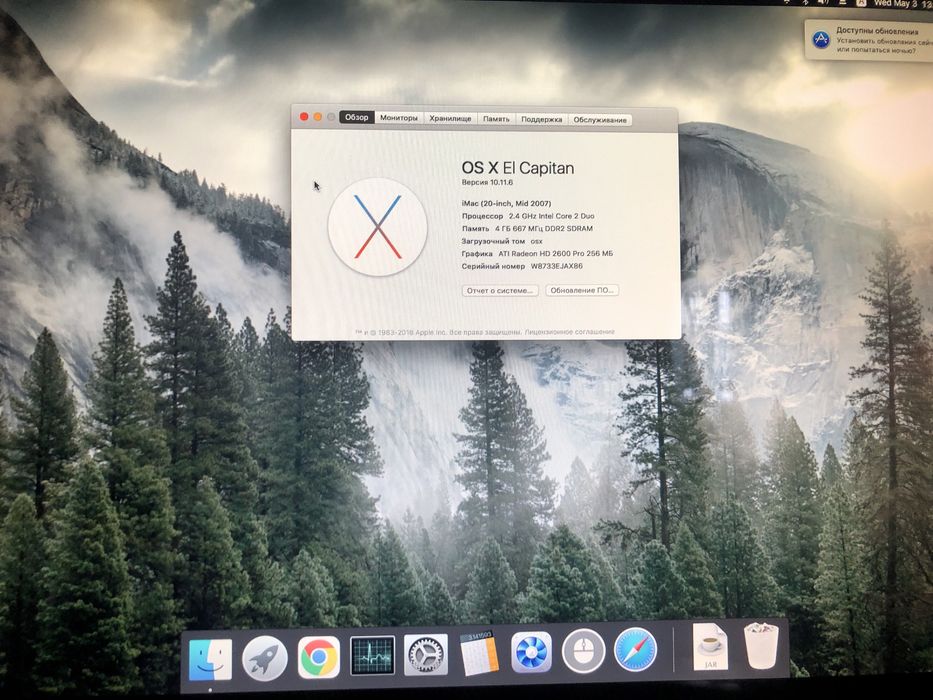Click the 4 ГБ 667 МГц DDR2 SDRAM value
933x700 pixels.
click(544, 229)
